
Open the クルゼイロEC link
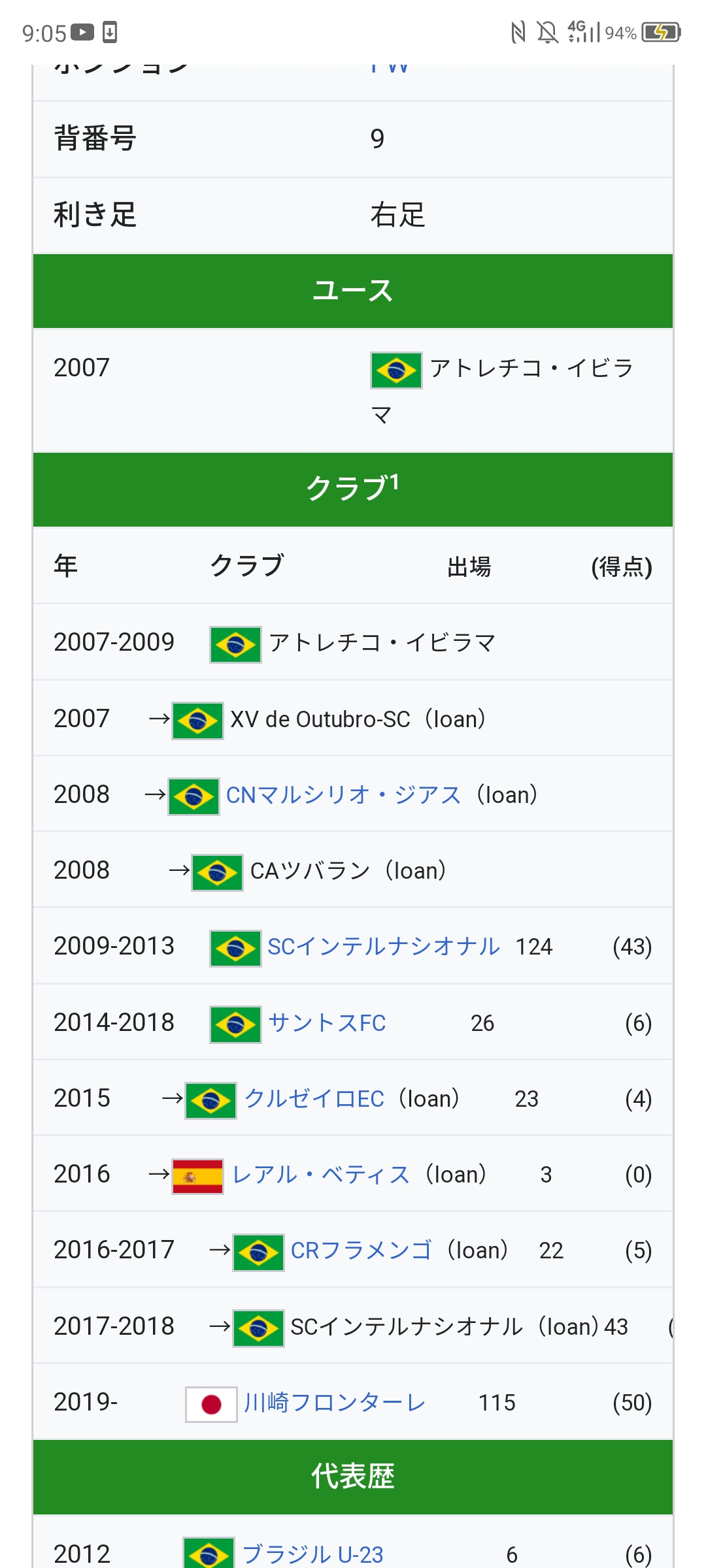pyautogui.click(x=314, y=1099)
